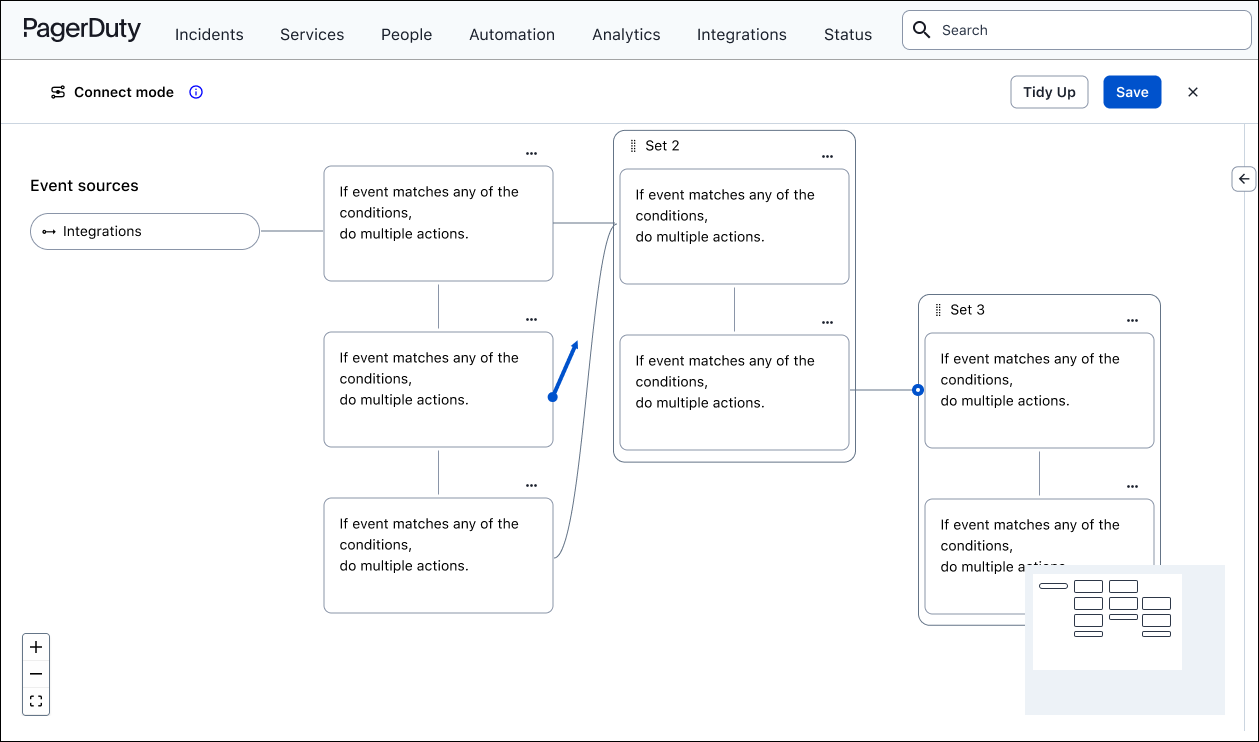Screen dimensions: 1259x742
Task: Open options menu for Set 2 header
Action: [x=827, y=157]
